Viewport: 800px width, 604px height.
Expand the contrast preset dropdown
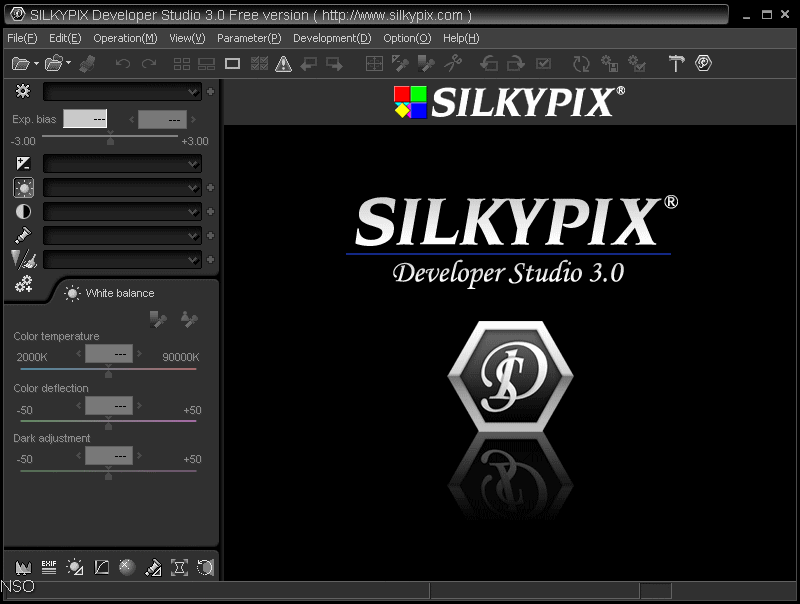[x=122, y=212]
